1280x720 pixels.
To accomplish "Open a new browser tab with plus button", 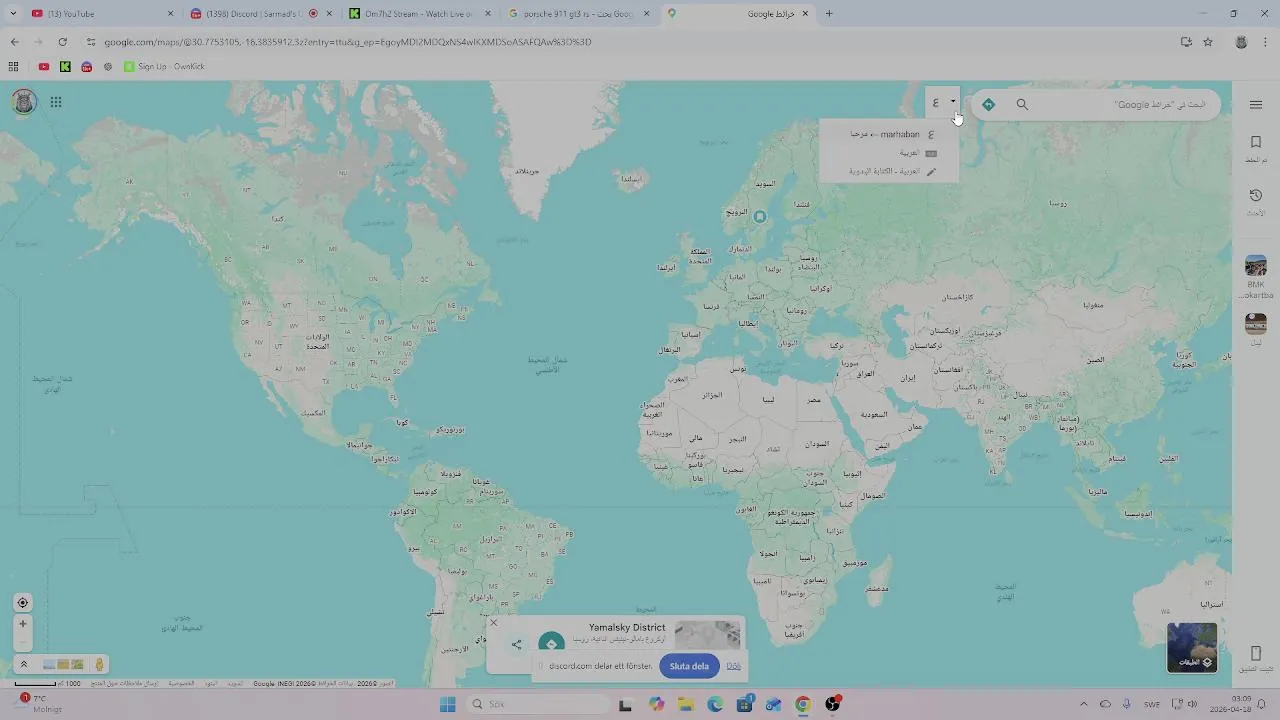I will click(829, 14).
